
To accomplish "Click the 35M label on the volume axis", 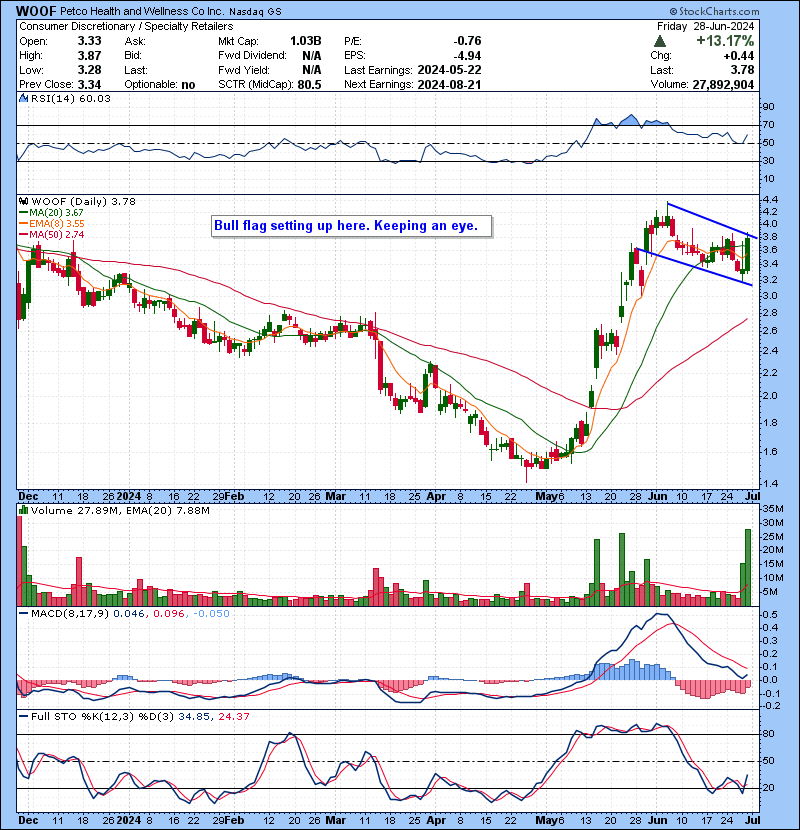I will [772, 509].
